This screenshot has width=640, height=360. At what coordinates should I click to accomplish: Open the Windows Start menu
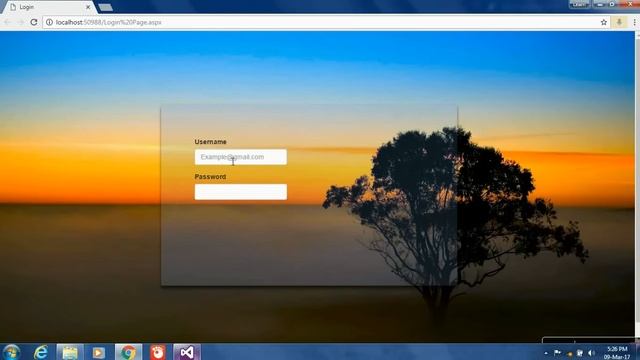click(11, 352)
